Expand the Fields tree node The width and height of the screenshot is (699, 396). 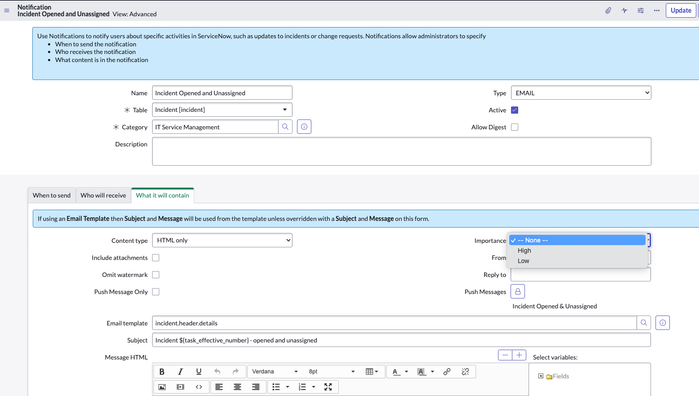tap(541, 376)
